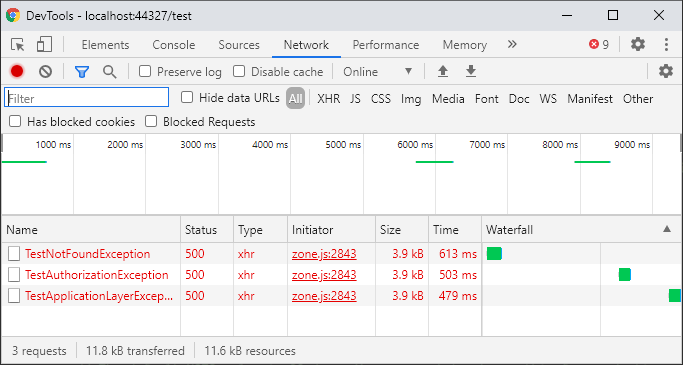Image resolution: width=683 pixels, height=365 pixels.
Task: Filter requests by JS
Action: 355,99
